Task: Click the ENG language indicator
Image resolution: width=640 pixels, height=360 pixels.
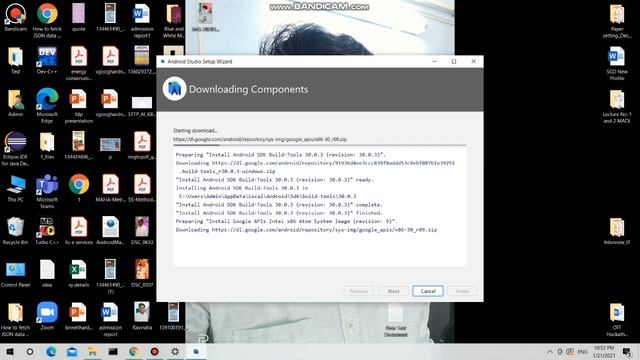Action: coord(582,351)
